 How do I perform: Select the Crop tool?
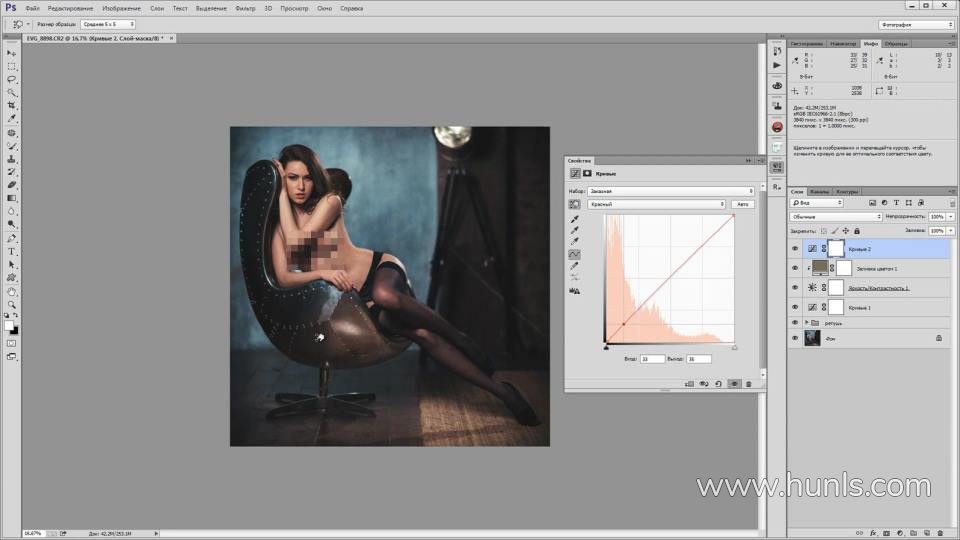pos(12,106)
